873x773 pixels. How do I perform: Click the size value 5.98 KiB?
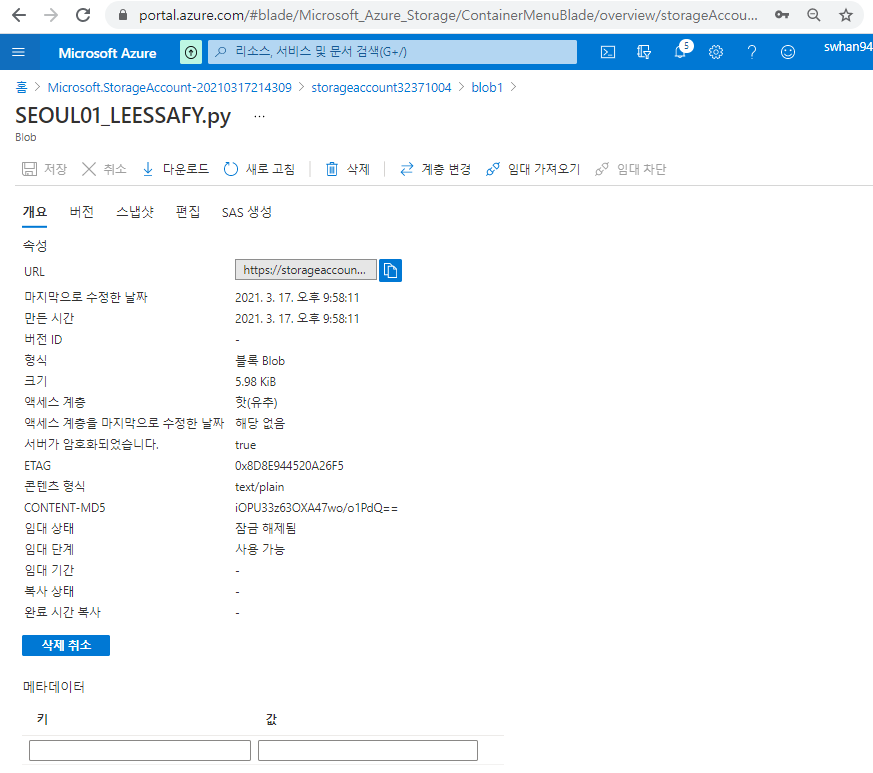coord(256,382)
